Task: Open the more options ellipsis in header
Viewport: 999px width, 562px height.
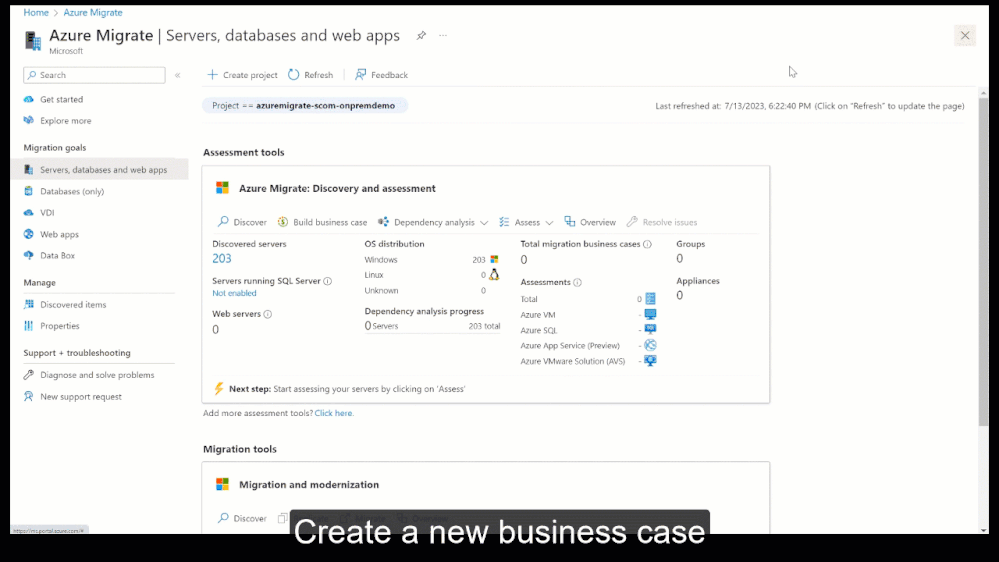Action: click(443, 36)
